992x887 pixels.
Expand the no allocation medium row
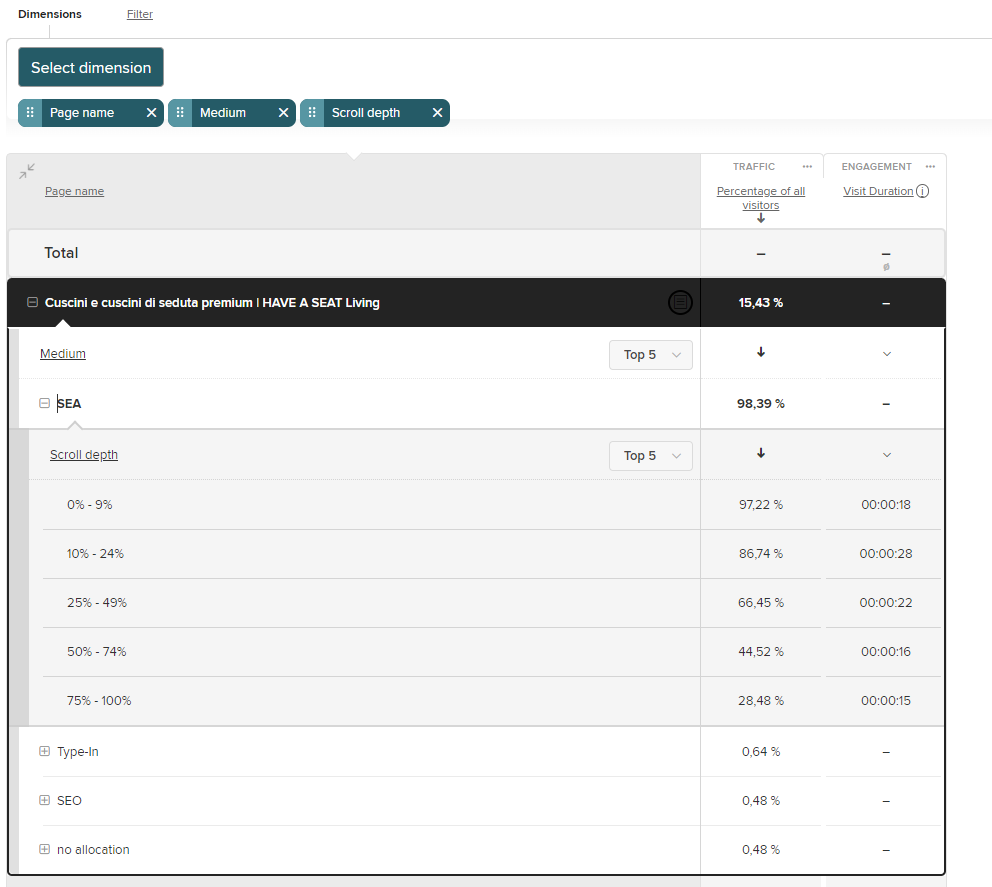click(44, 849)
